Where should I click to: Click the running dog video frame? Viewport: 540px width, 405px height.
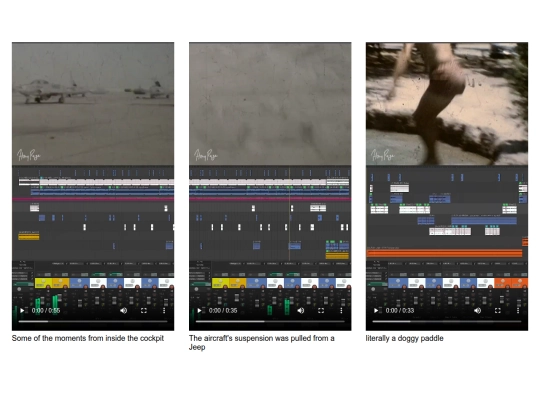447,104
